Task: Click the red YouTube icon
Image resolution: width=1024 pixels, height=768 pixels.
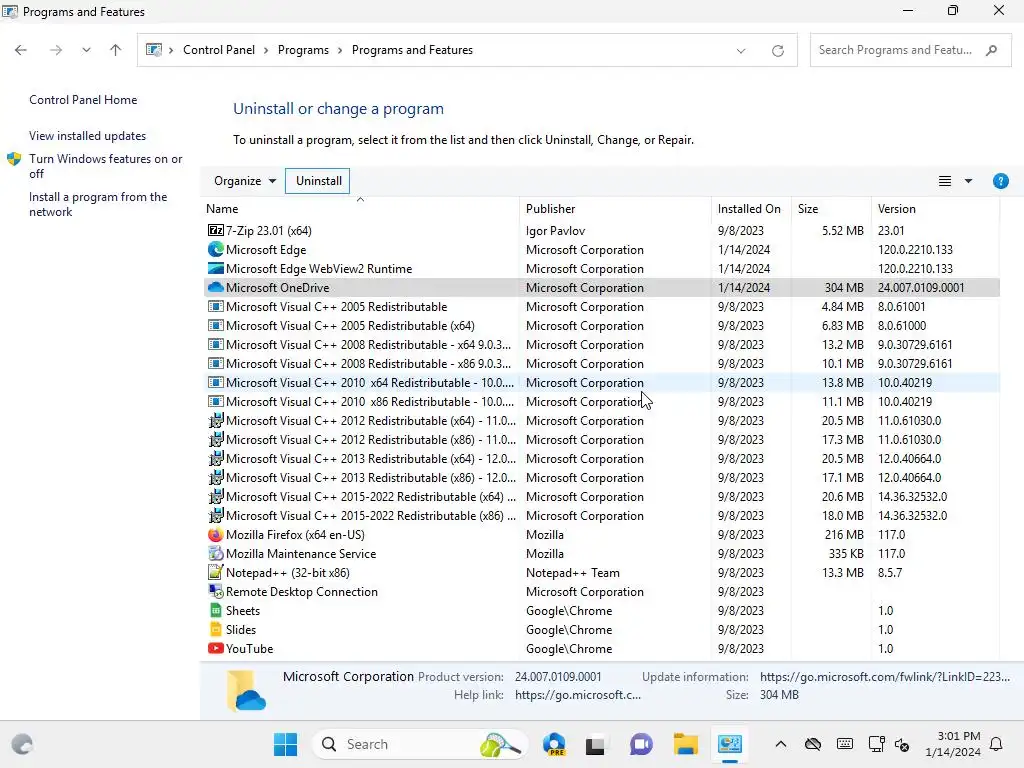Action: click(x=216, y=648)
